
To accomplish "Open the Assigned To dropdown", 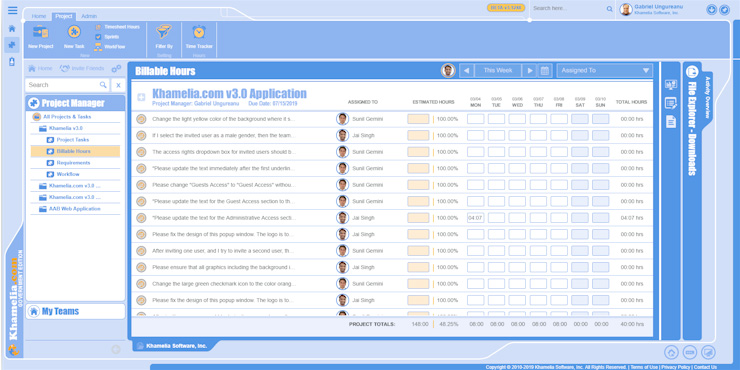I will (x=605, y=71).
